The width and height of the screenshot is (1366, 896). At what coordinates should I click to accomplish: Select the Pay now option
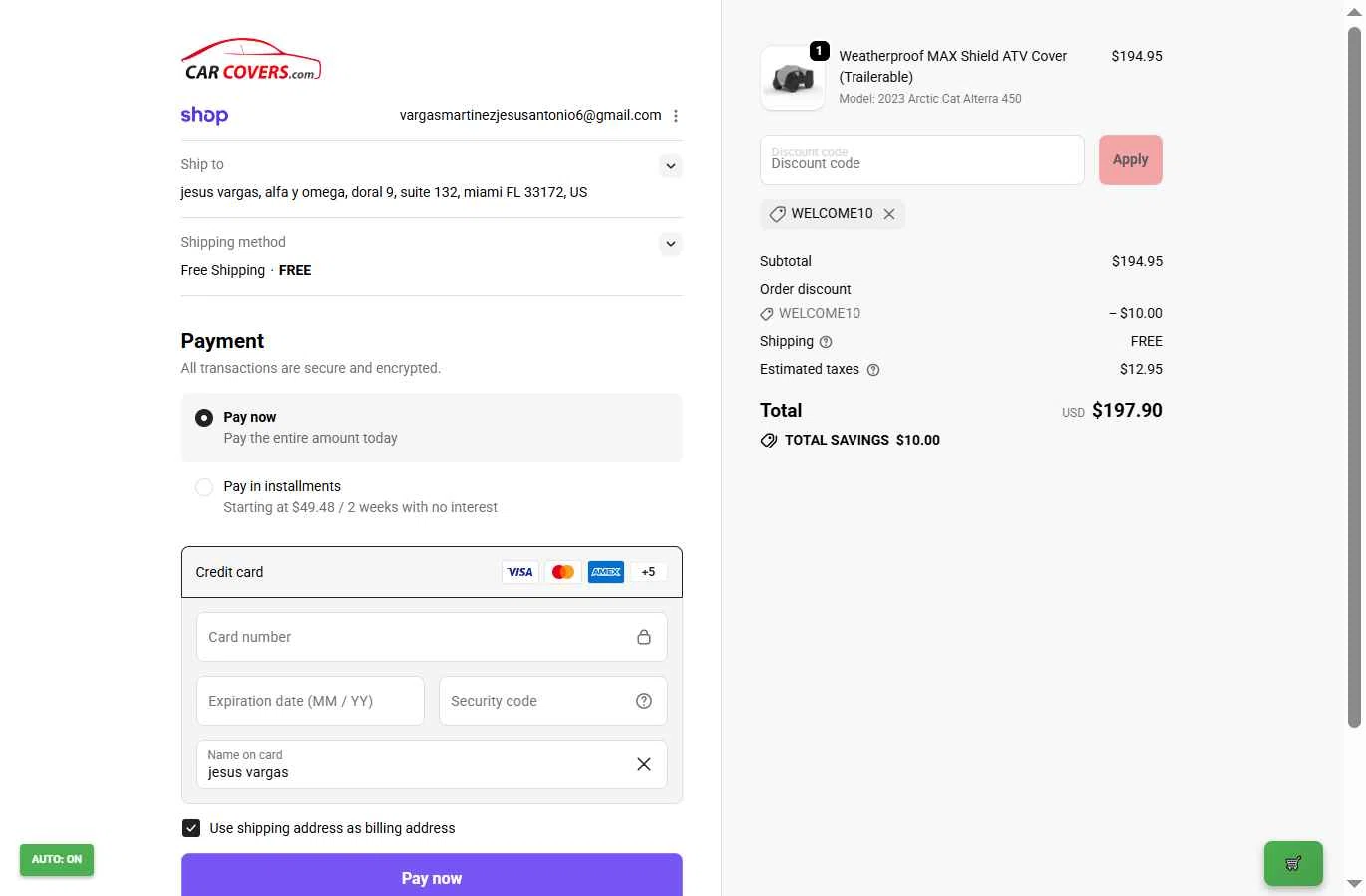pos(204,418)
